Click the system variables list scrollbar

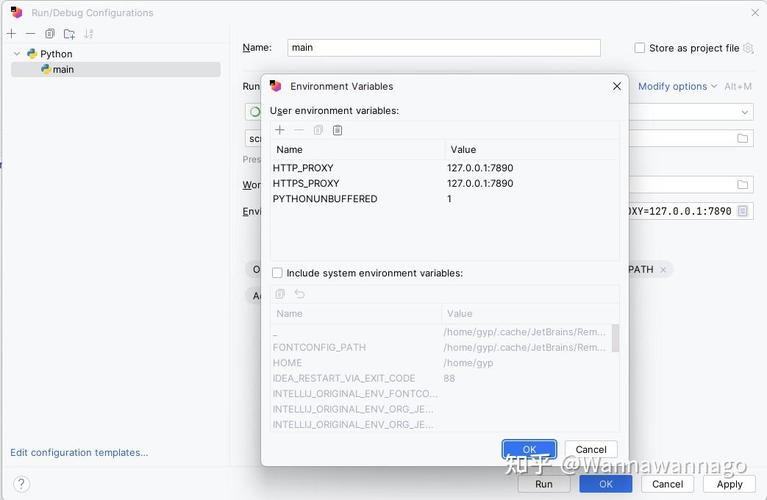pos(615,338)
